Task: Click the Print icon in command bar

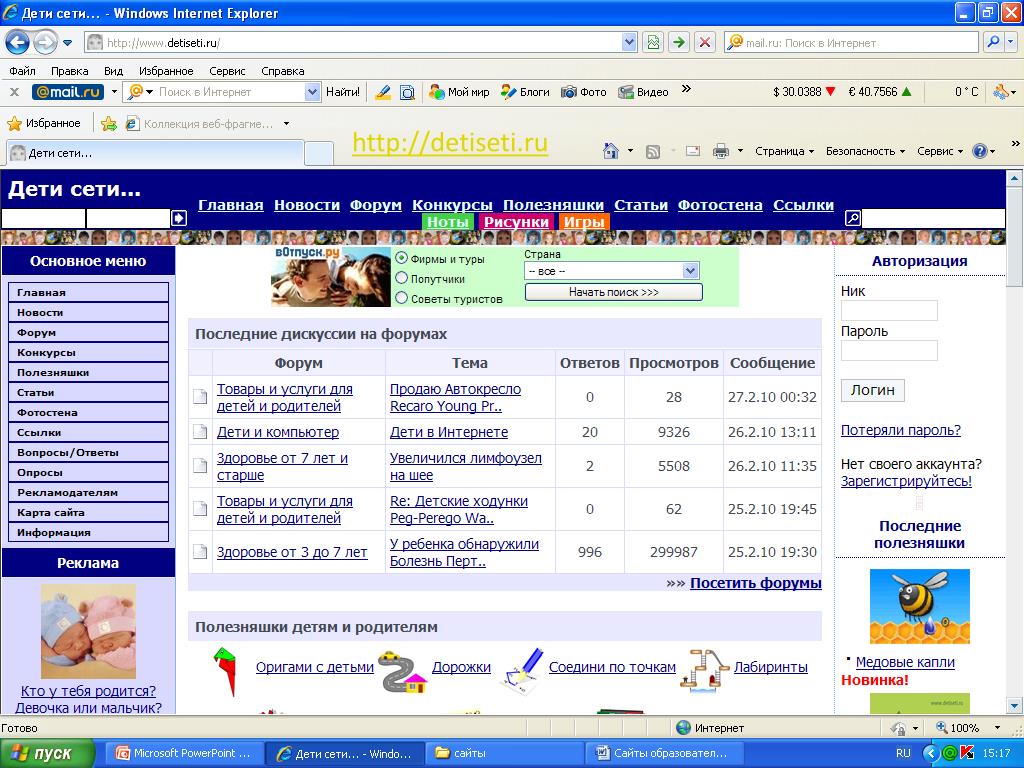Action: coord(721,152)
